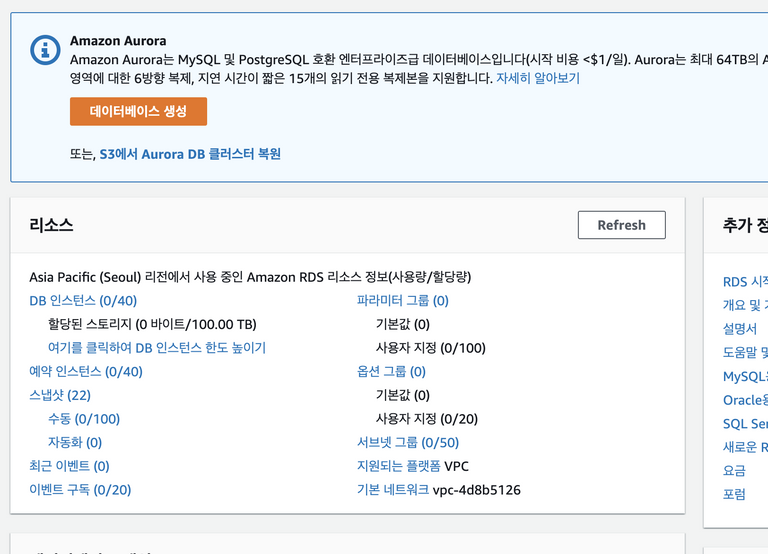Open the 수동 (0/100) snapshots link
Screen dimensions: 768x554
(x=84, y=419)
